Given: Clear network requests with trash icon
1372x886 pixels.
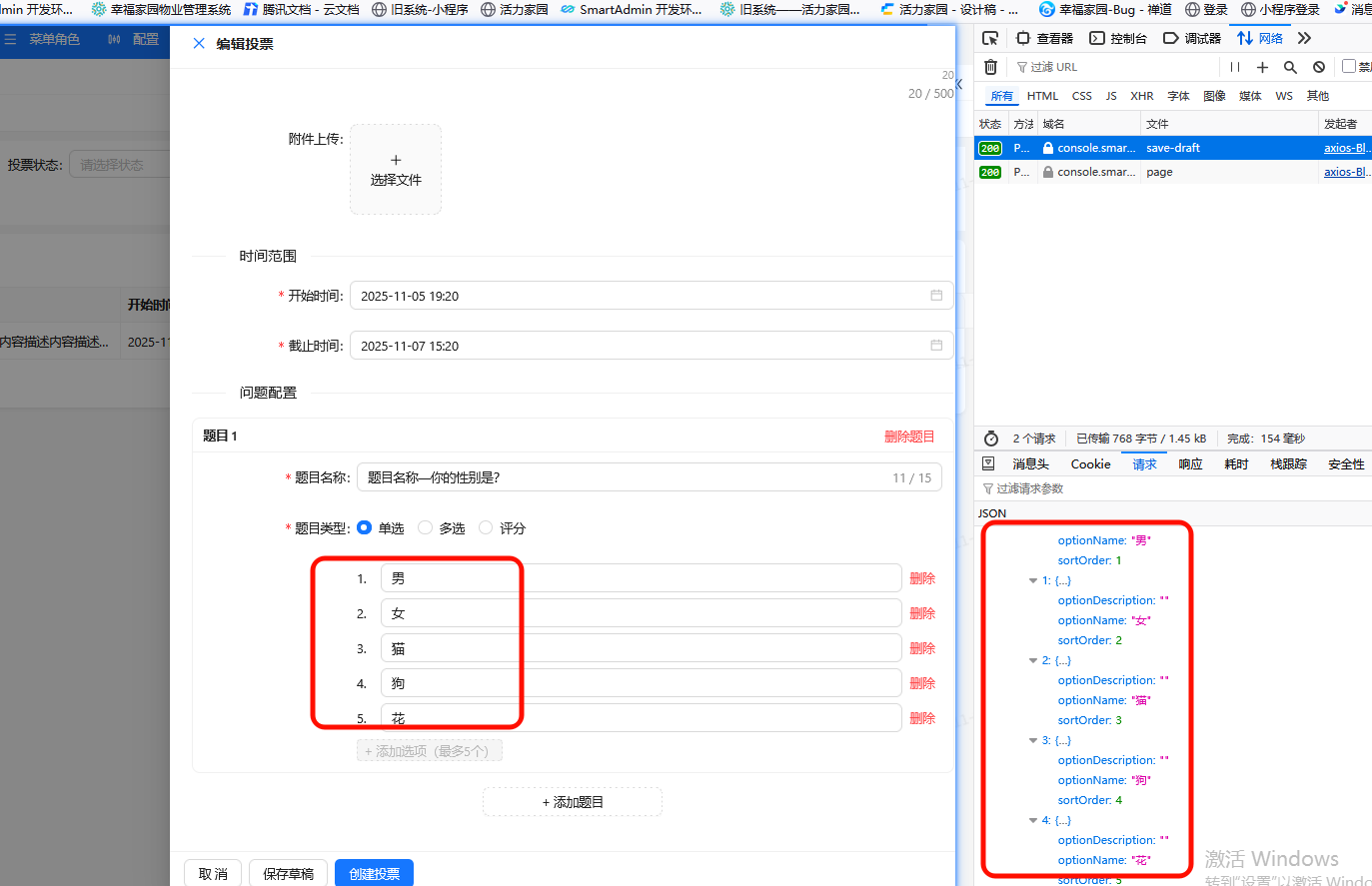Looking at the screenshot, I should (x=989, y=66).
